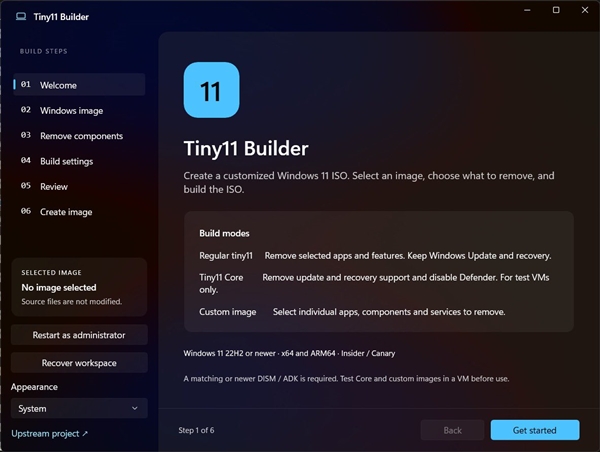The image size is (600, 452).
Task: Click the Selected Image info card
Action: [79, 287]
